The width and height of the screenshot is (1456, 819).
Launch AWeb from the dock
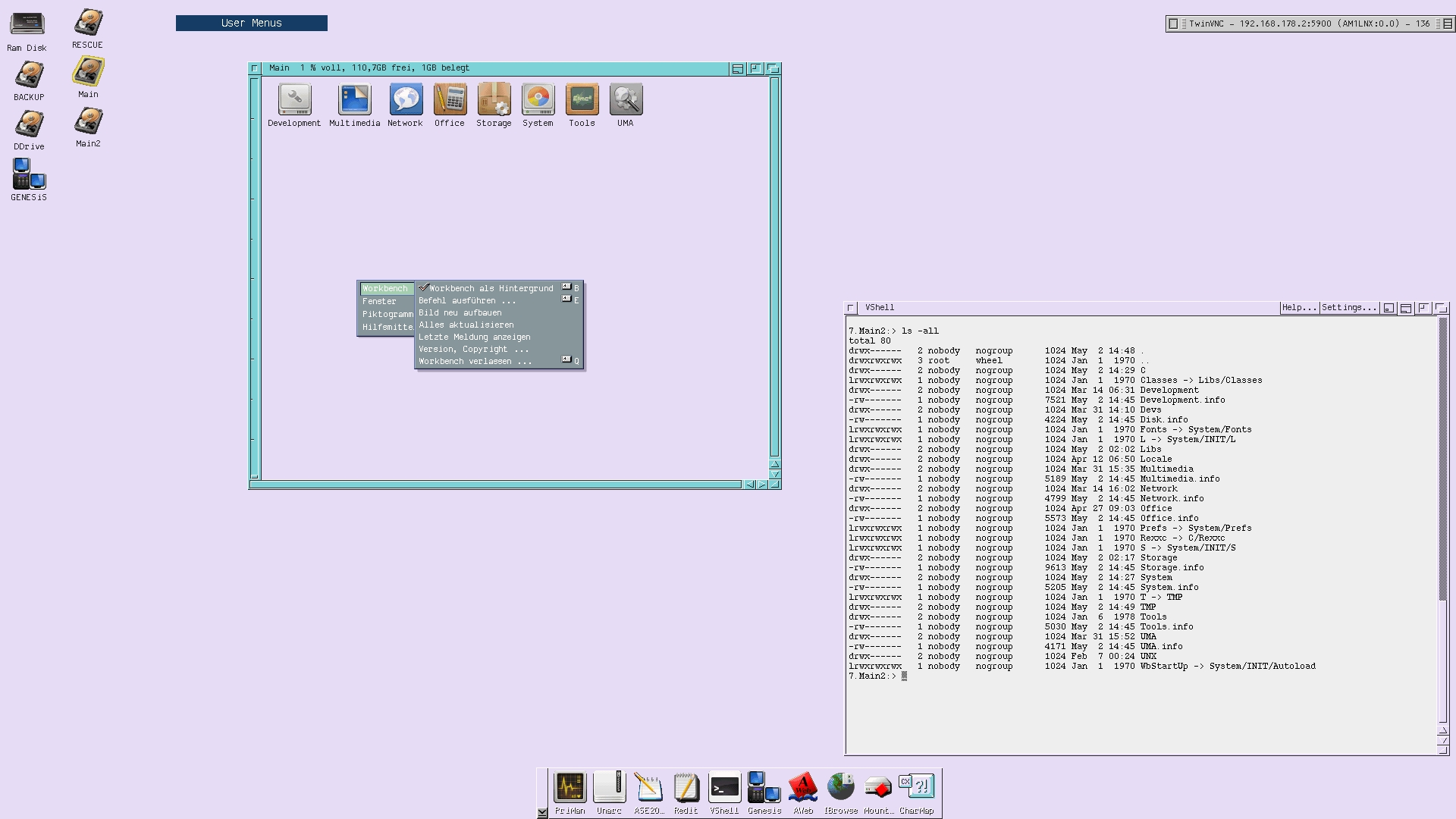pyautogui.click(x=802, y=789)
